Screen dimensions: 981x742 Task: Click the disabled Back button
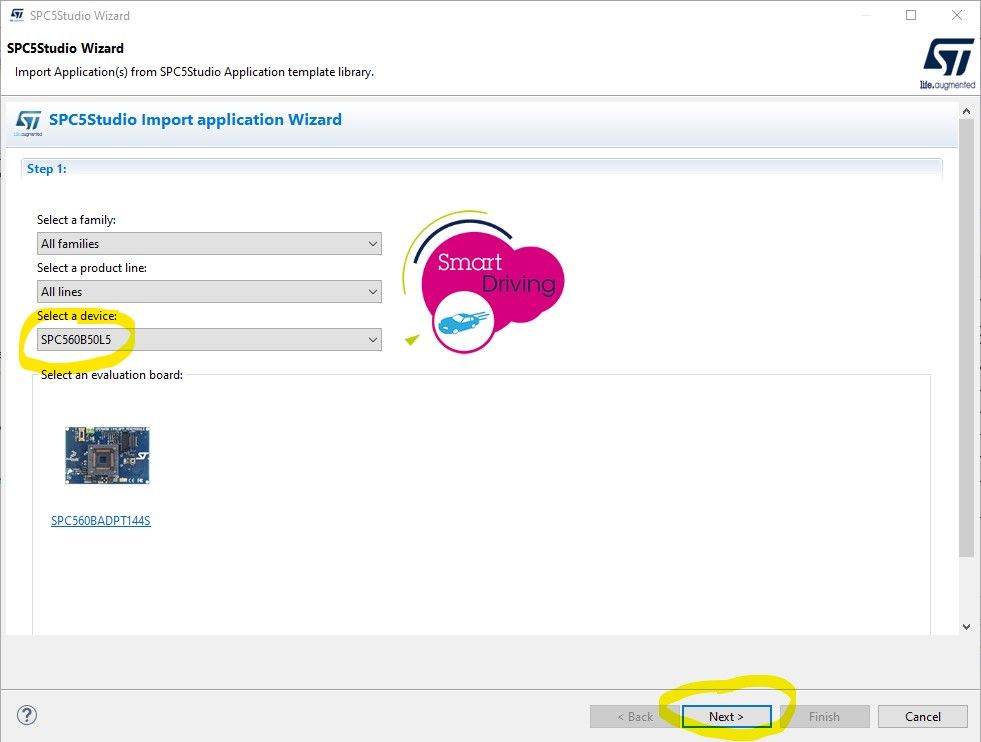pos(634,716)
